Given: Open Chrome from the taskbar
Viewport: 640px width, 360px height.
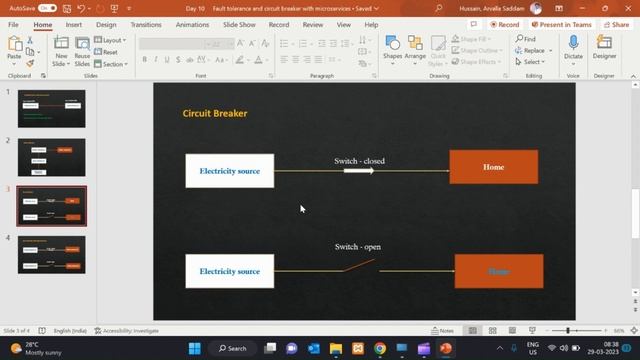Looking at the screenshot, I should coord(380,348).
